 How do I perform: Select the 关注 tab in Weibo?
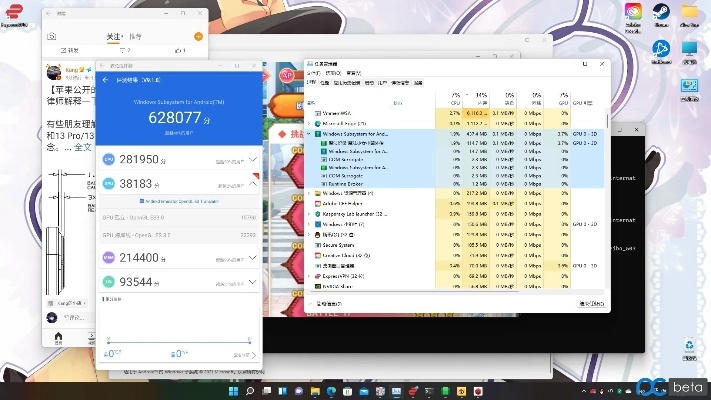[x=114, y=36]
